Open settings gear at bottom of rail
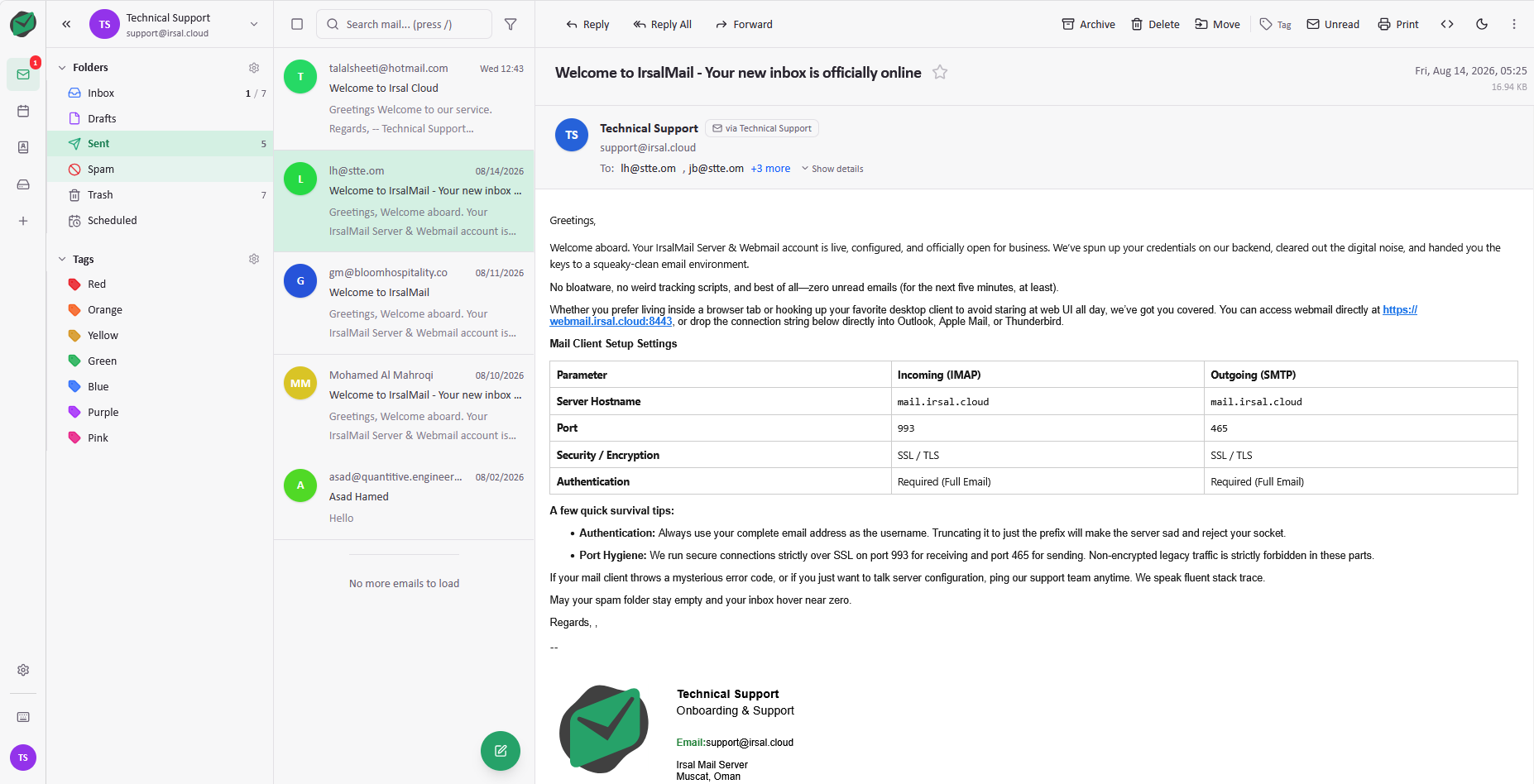Viewport: 1534px width, 784px height. click(x=23, y=670)
